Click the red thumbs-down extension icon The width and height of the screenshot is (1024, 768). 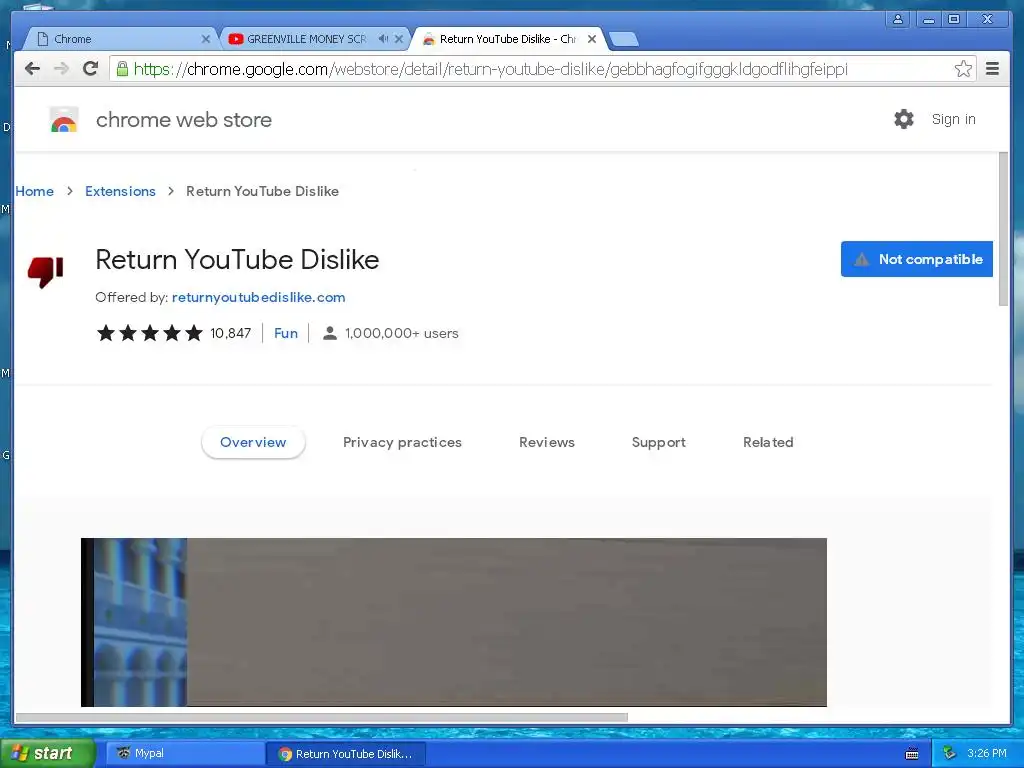coord(46,271)
